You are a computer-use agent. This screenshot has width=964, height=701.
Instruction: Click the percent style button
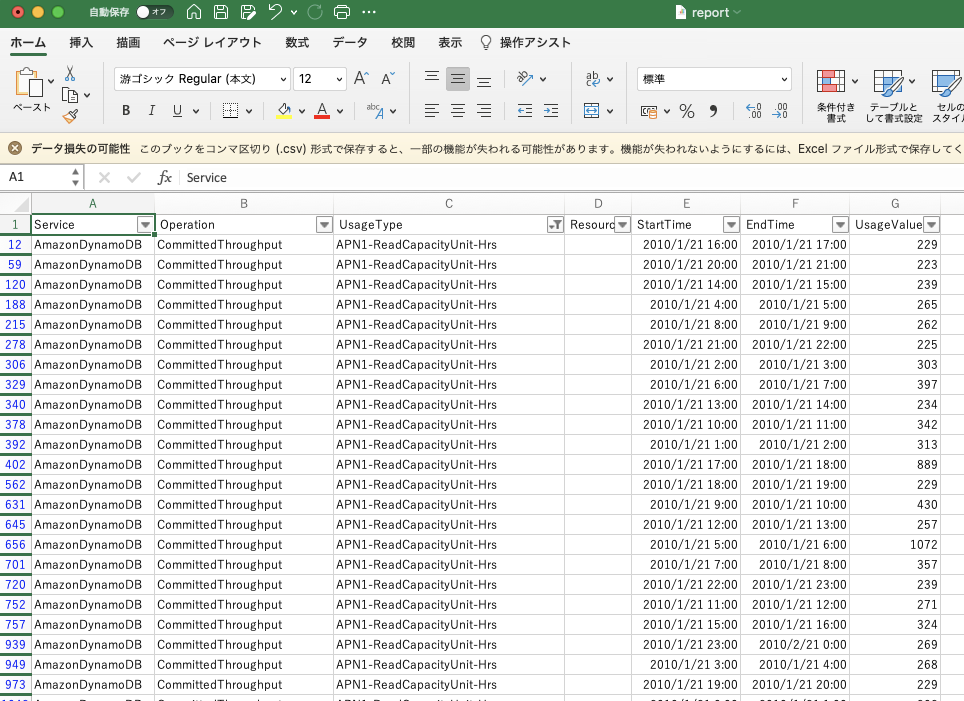pos(687,111)
